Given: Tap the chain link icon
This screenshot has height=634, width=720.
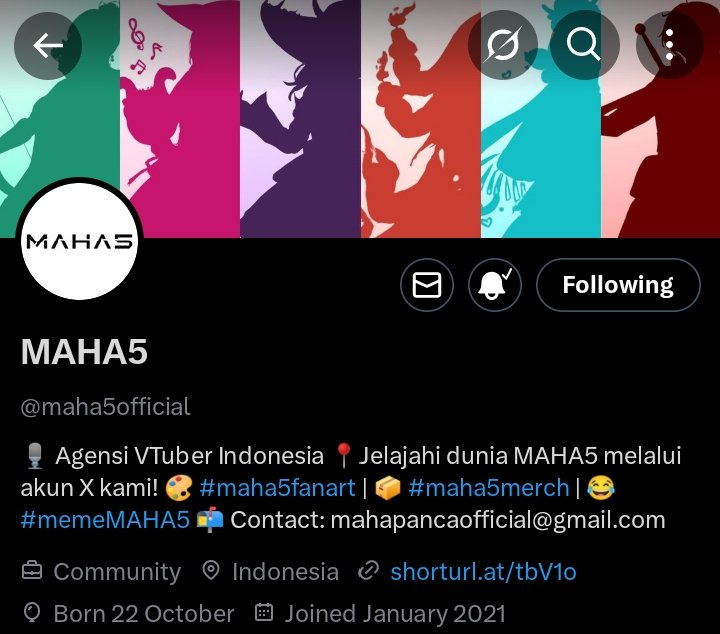Looking at the screenshot, I should [368, 571].
